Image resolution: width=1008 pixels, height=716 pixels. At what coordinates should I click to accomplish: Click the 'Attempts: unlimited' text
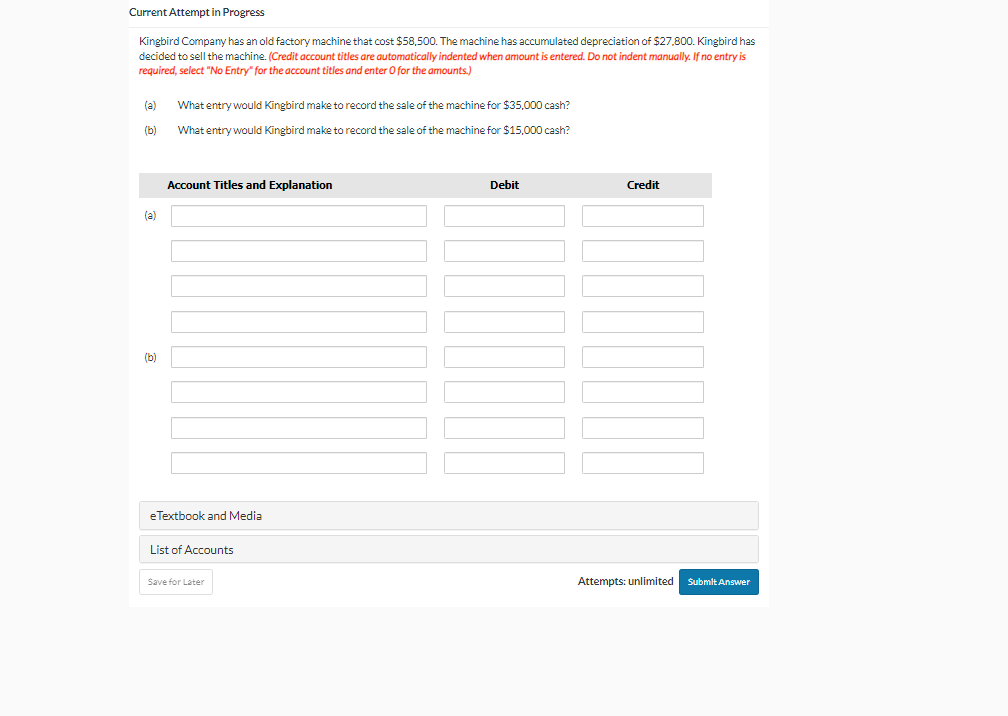(626, 582)
